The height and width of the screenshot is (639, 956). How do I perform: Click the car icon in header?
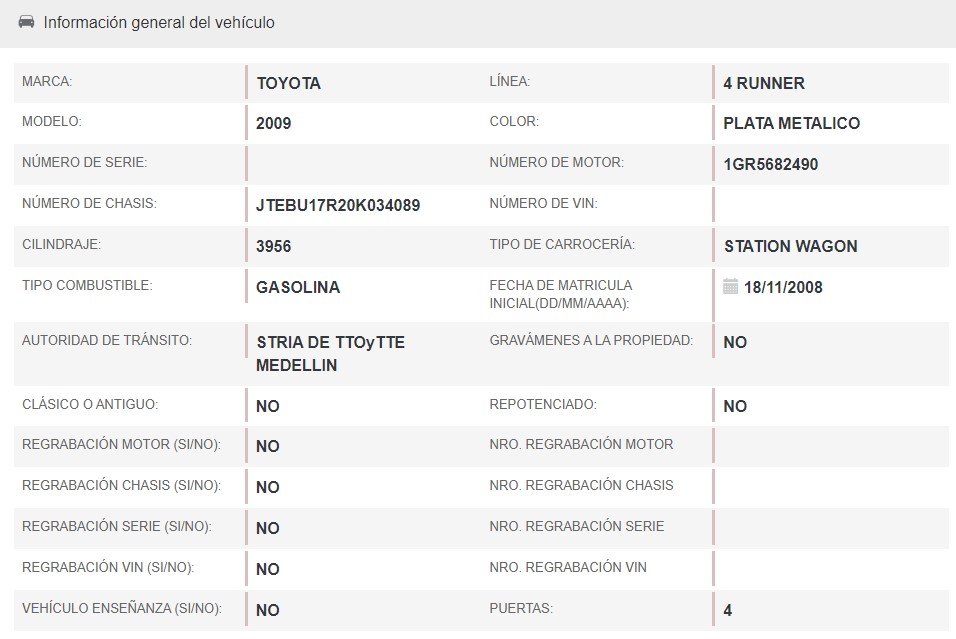point(27,22)
